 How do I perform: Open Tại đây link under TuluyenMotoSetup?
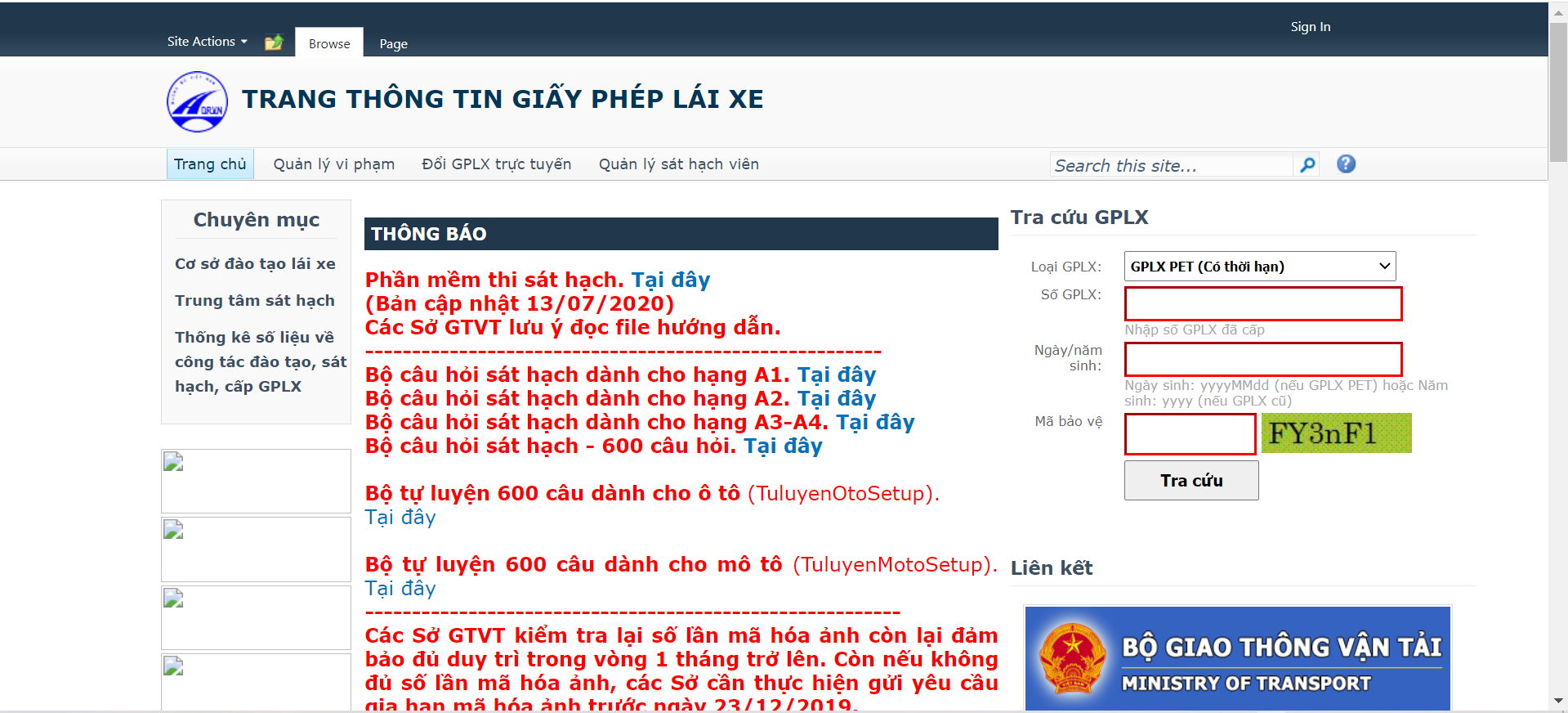(400, 589)
